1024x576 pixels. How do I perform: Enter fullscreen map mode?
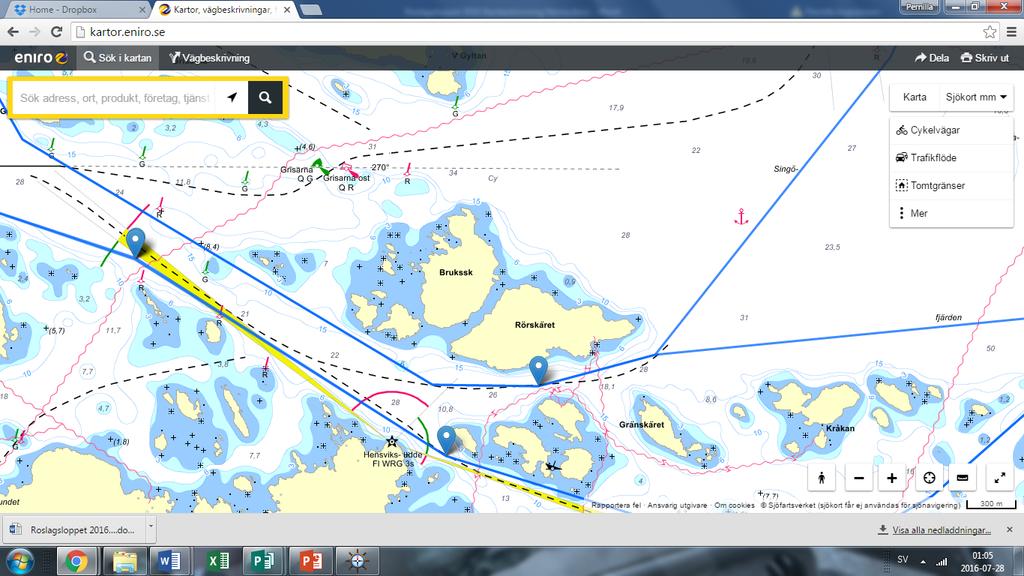(999, 478)
